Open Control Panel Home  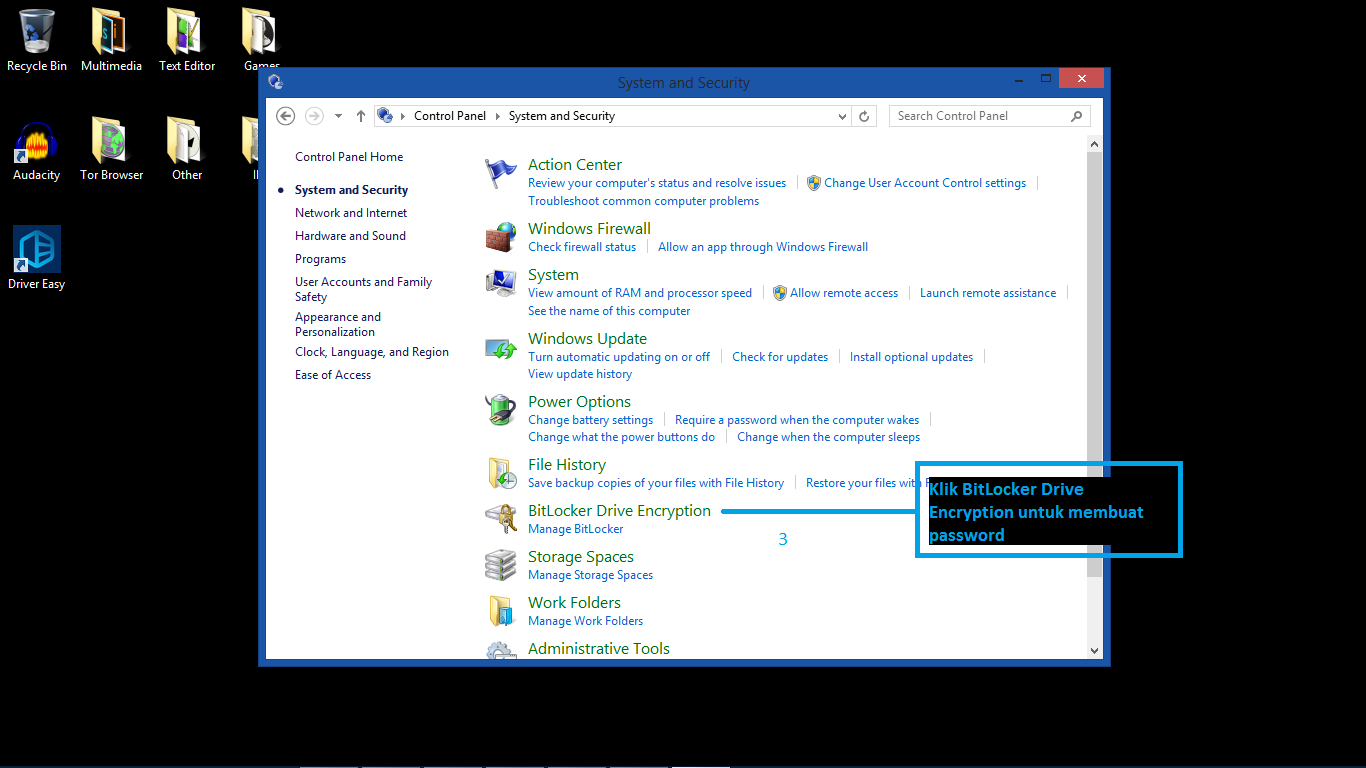click(349, 157)
